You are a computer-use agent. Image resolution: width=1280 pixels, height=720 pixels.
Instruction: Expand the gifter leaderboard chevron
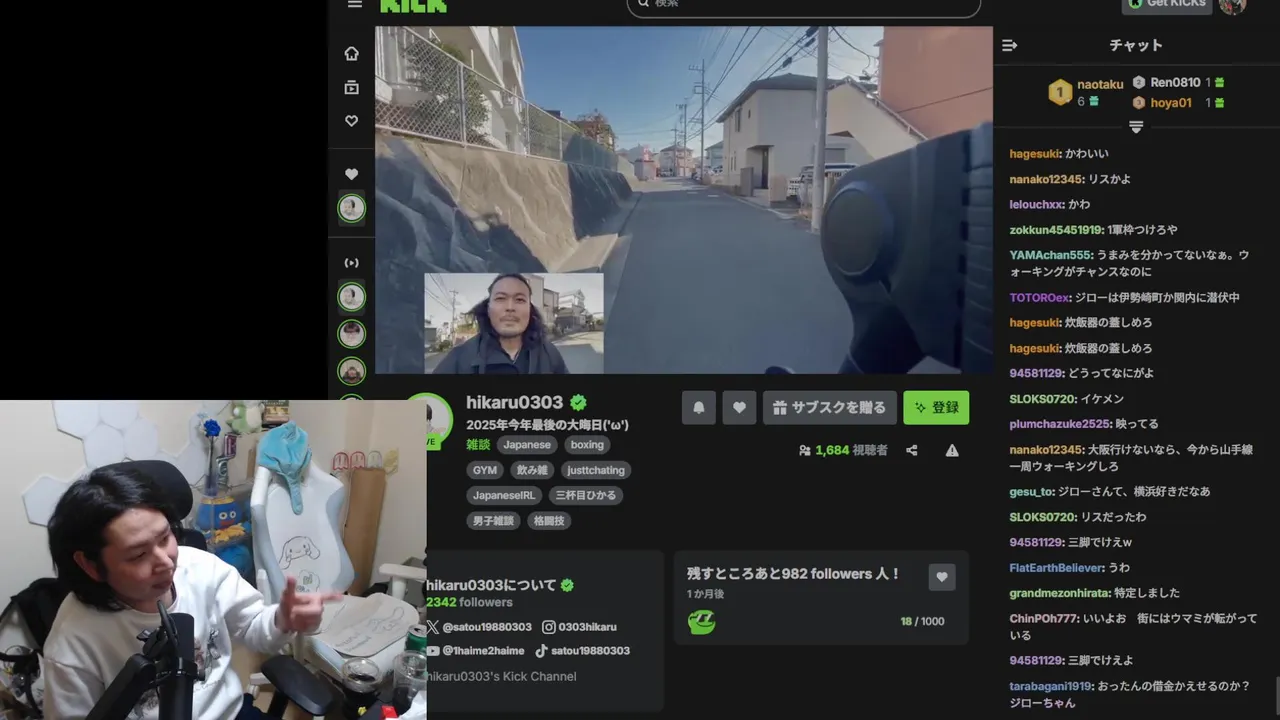1135,127
